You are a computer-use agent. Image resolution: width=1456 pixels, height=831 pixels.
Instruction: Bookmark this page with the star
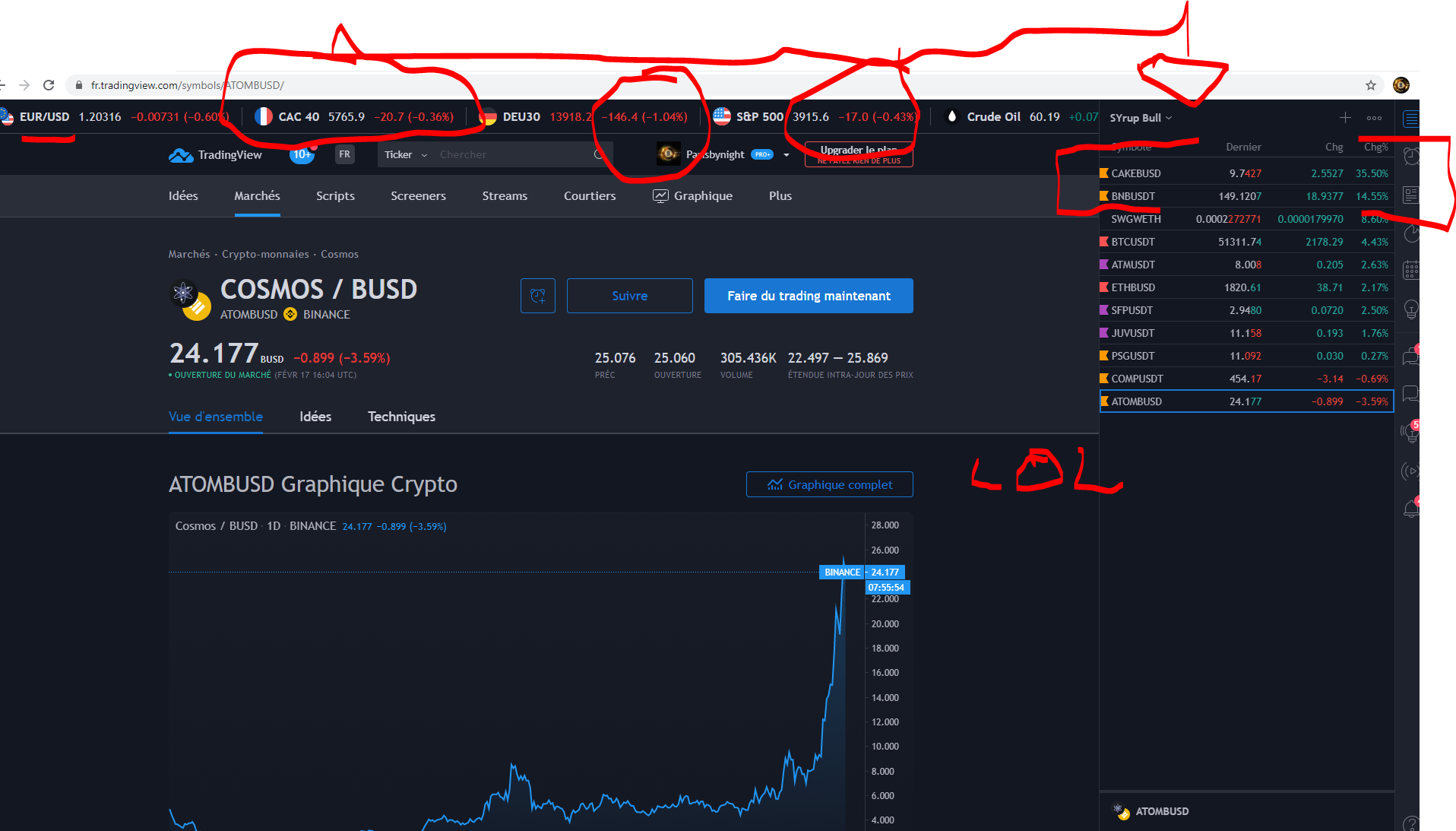click(1371, 85)
